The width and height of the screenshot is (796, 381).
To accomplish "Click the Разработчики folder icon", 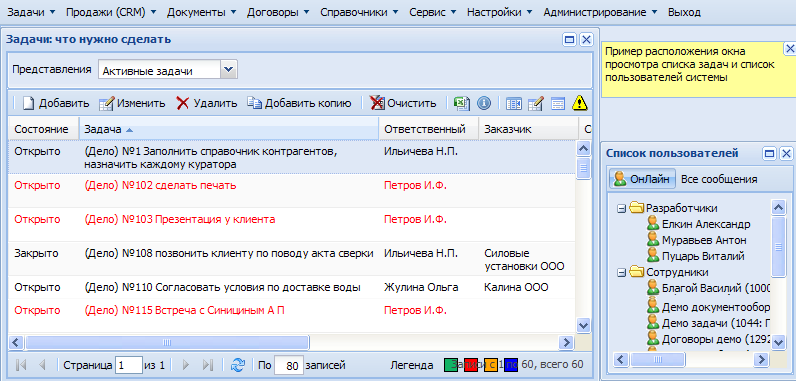I will coord(637,207).
